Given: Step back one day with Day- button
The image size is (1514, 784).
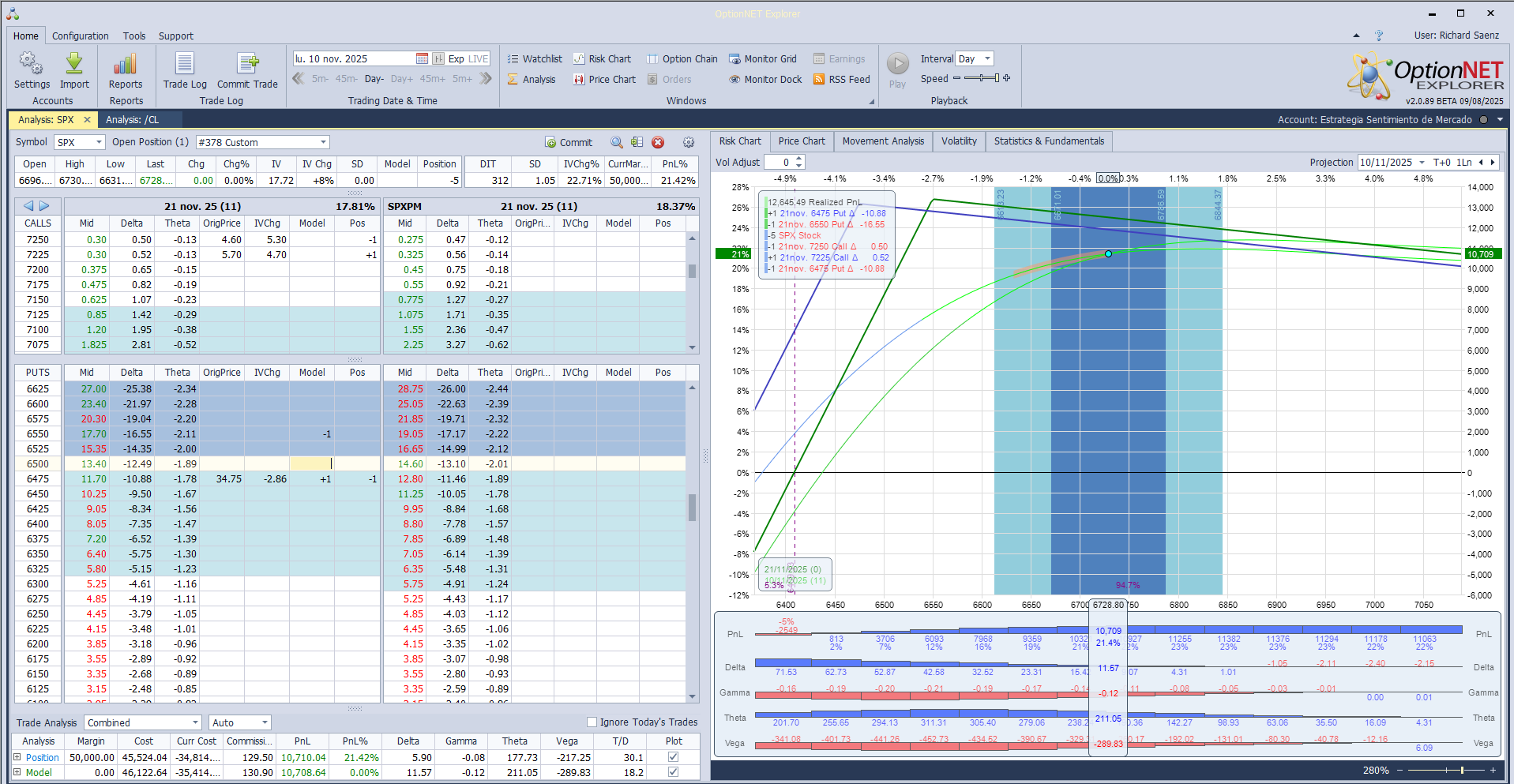Looking at the screenshot, I should (374, 79).
